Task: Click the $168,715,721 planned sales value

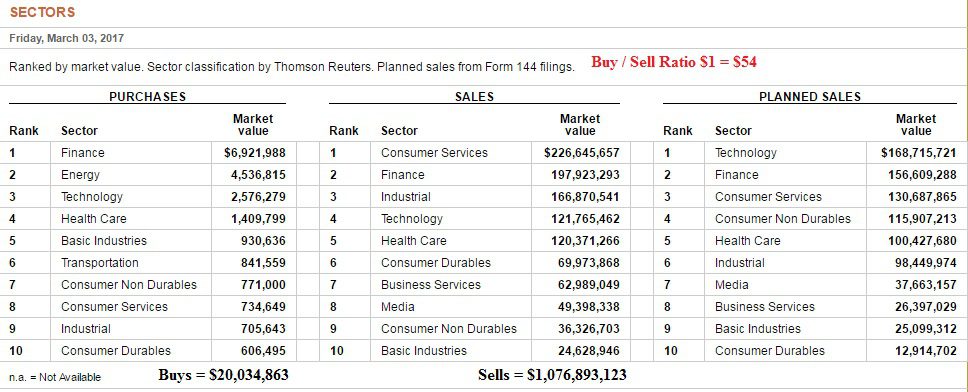Action: (919, 152)
